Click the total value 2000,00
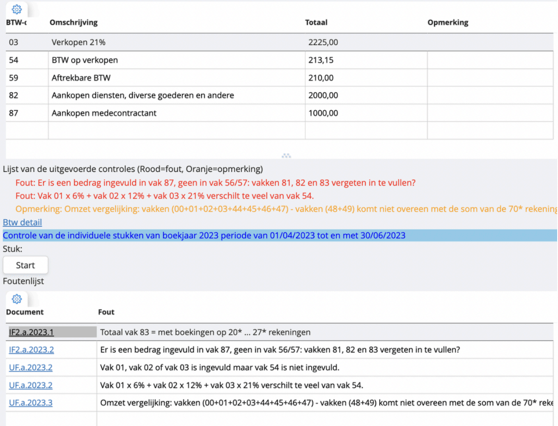Image resolution: width=558 pixels, height=426 pixels. tap(323, 95)
